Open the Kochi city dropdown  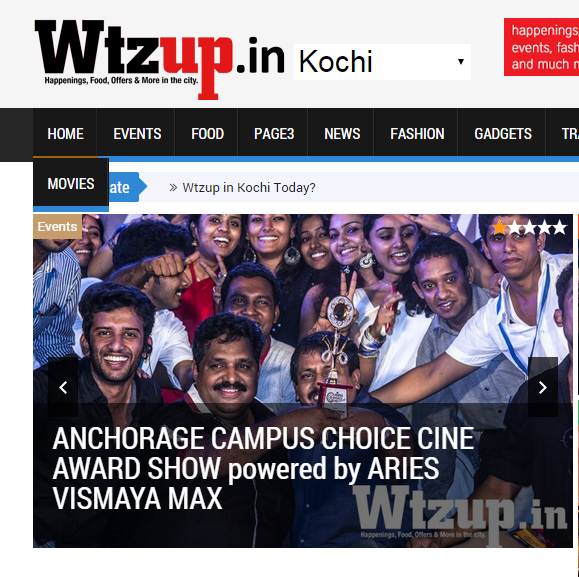point(382,62)
